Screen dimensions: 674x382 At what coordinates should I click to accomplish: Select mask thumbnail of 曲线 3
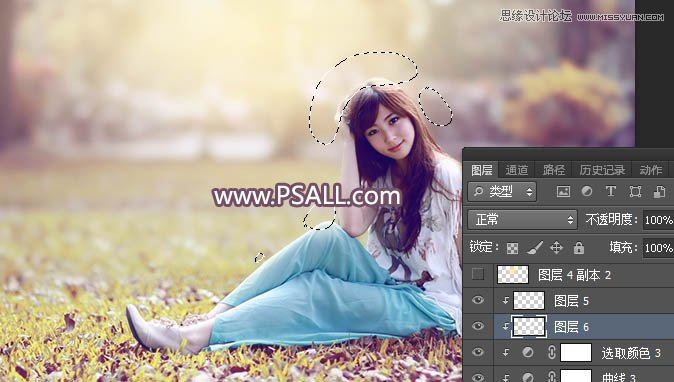pyautogui.click(x=576, y=376)
